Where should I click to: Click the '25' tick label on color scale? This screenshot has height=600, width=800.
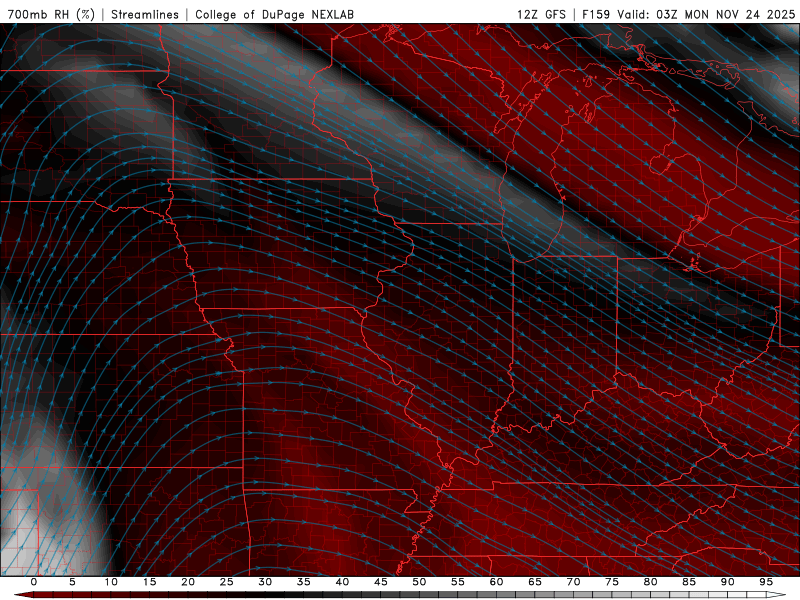(x=227, y=582)
